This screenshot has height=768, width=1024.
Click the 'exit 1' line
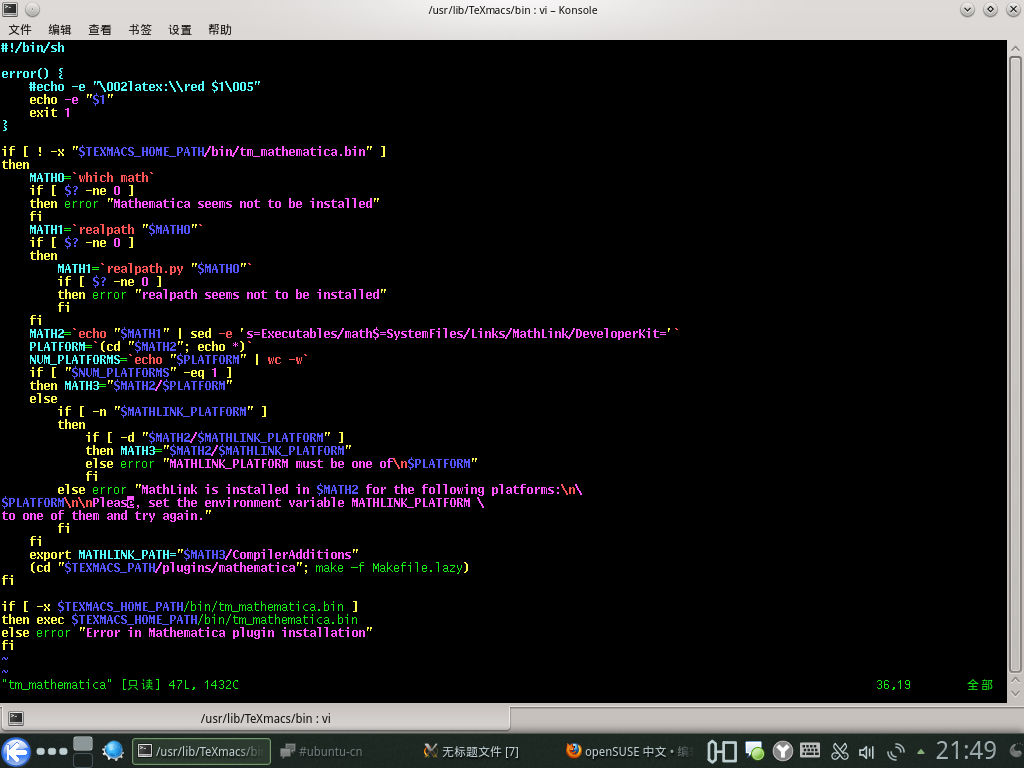[50, 112]
